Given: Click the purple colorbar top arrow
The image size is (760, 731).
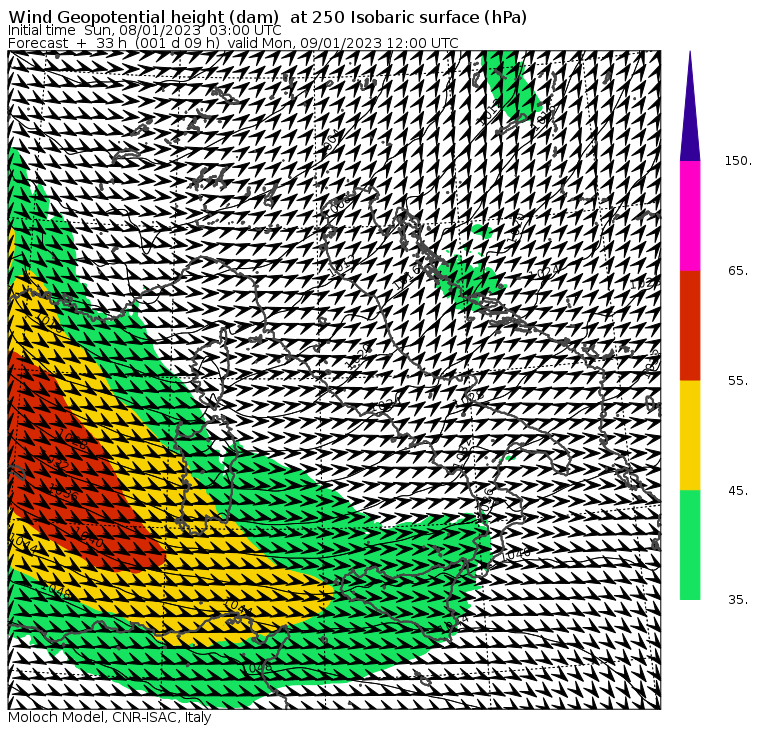Looking at the screenshot, I should [x=690, y=106].
